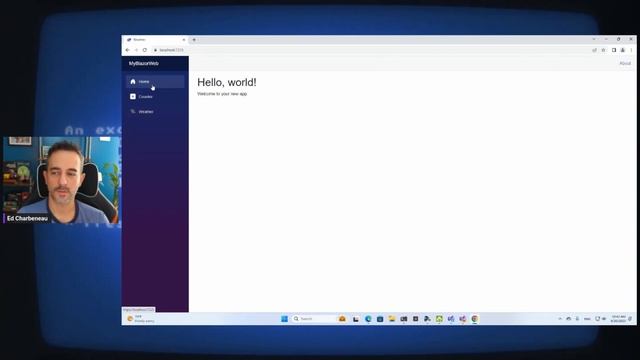Screen dimensions: 640x360
Task: Open the Weather page in sidebar
Action: (x=155, y=111)
